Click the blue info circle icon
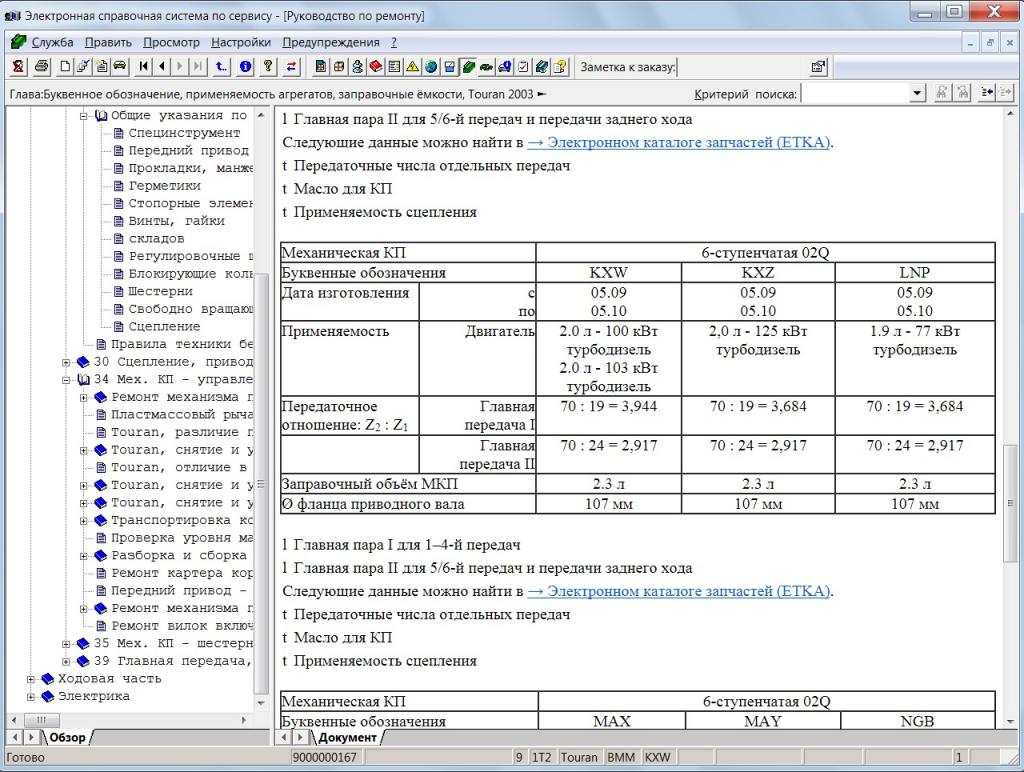 pos(245,67)
